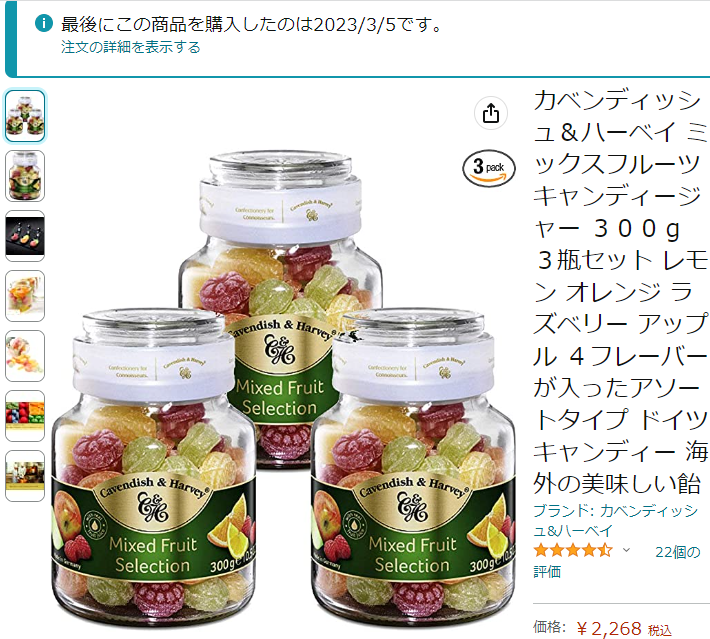
Task: Select the first three-jar thumbnail
Action: coord(25,116)
